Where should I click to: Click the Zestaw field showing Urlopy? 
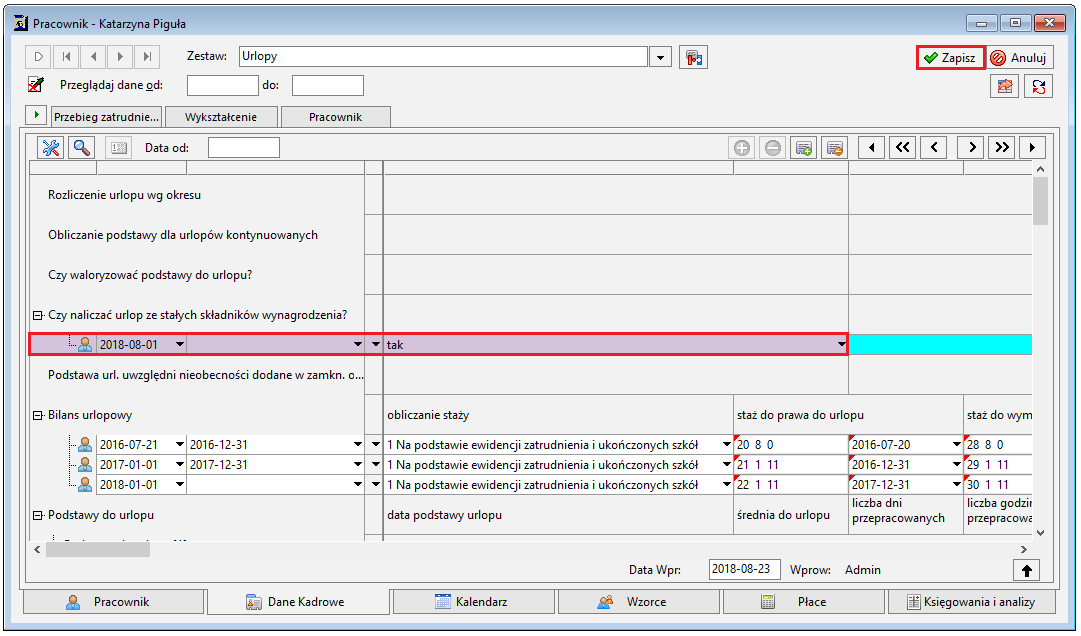(443, 57)
